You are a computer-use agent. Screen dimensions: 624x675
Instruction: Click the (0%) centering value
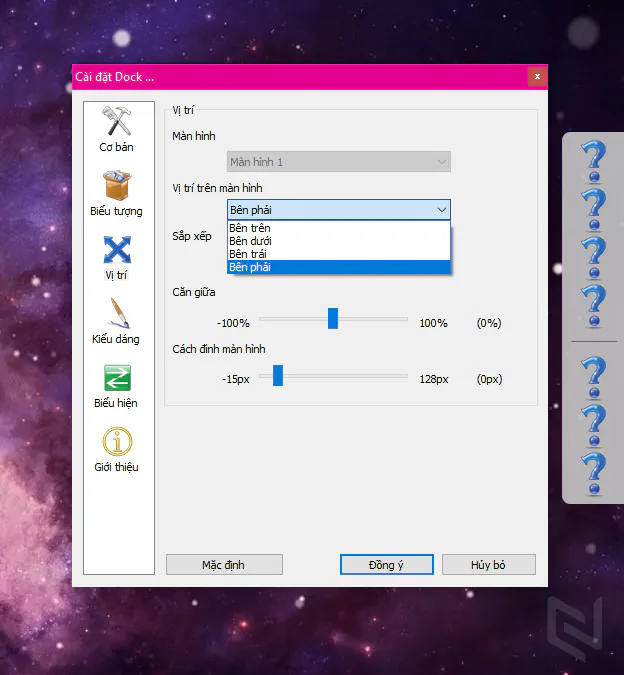tap(489, 323)
